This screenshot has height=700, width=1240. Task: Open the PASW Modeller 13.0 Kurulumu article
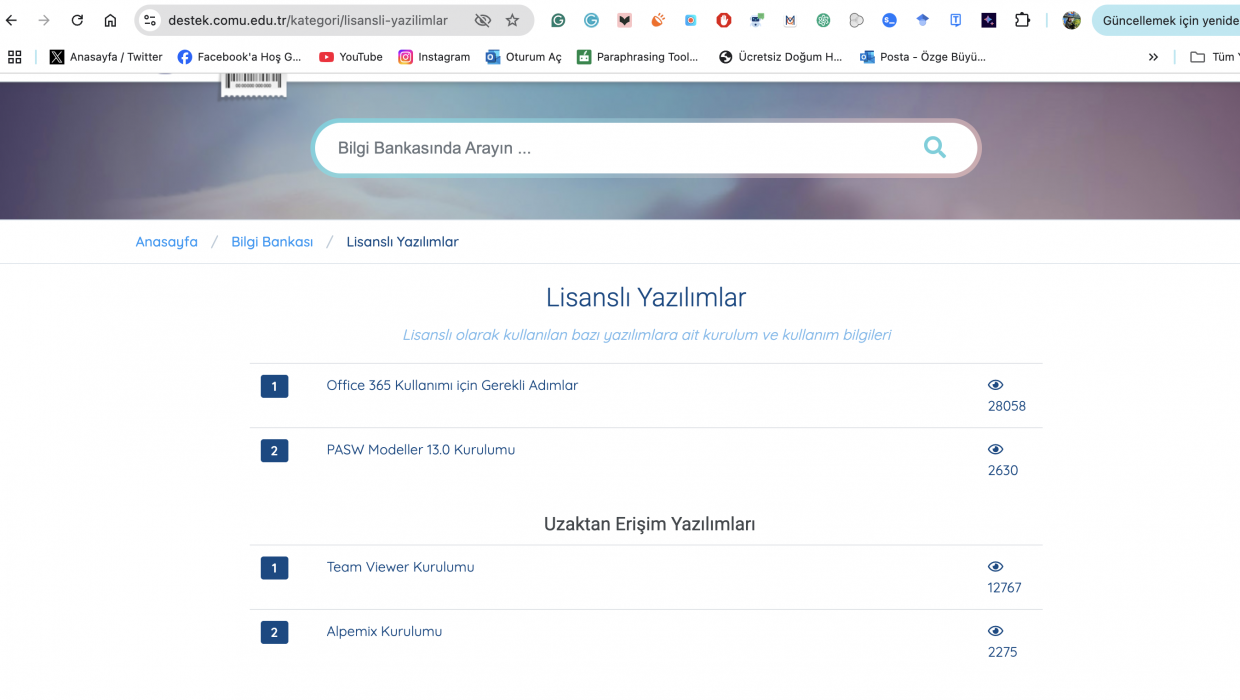421,450
